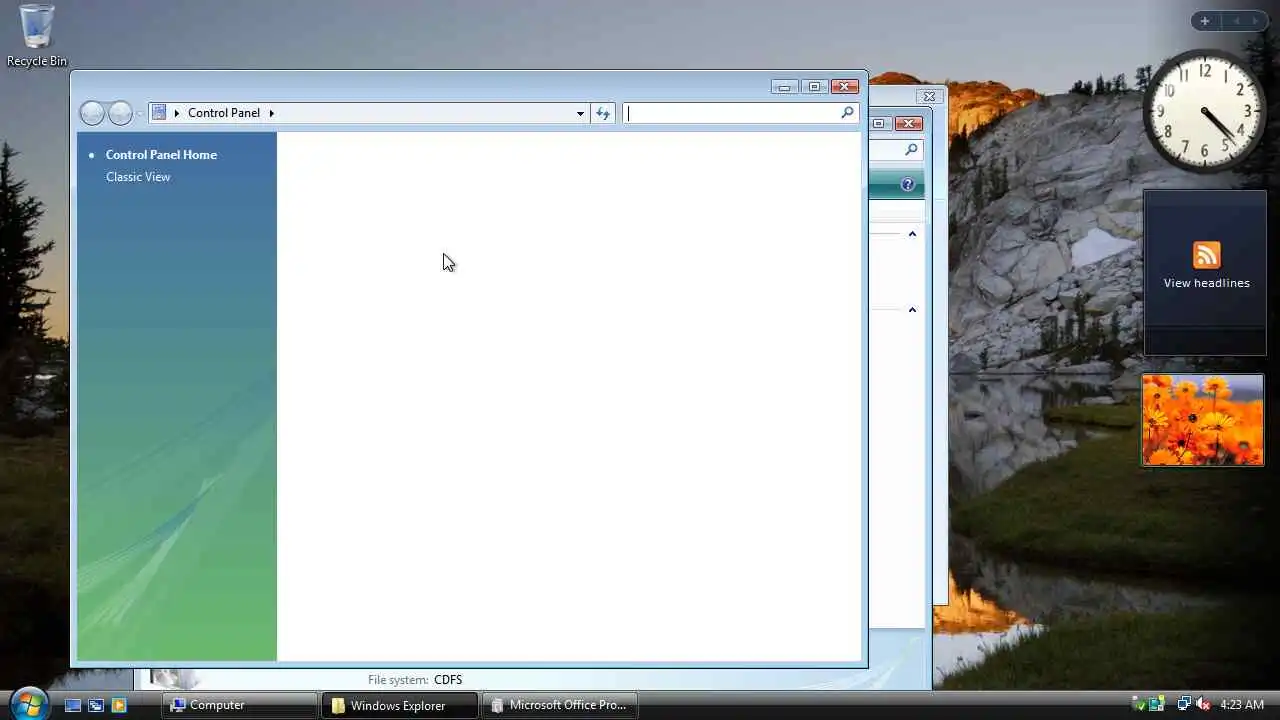Add gadgets with the sidebar plus button
The image size is (1280, 720).
1205,21
